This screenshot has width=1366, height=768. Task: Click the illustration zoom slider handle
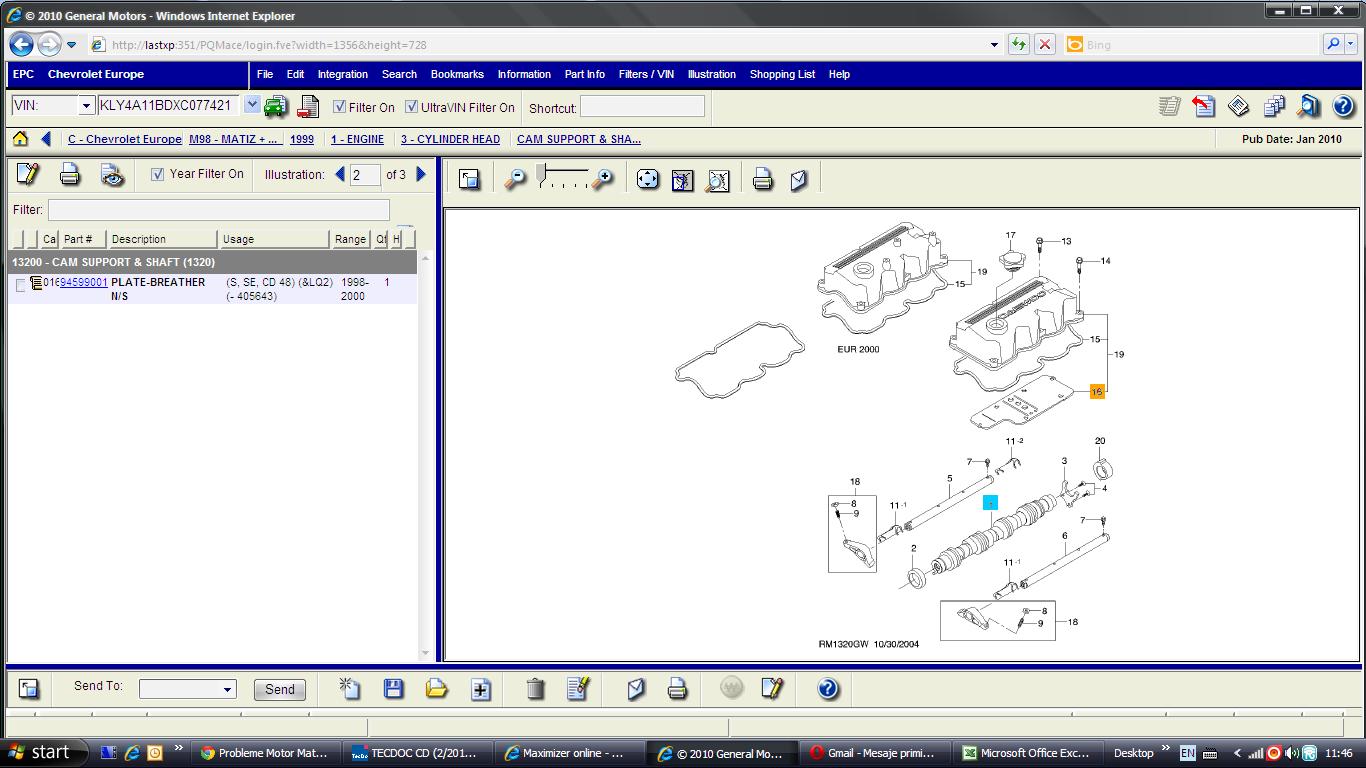tap(541, 175)
